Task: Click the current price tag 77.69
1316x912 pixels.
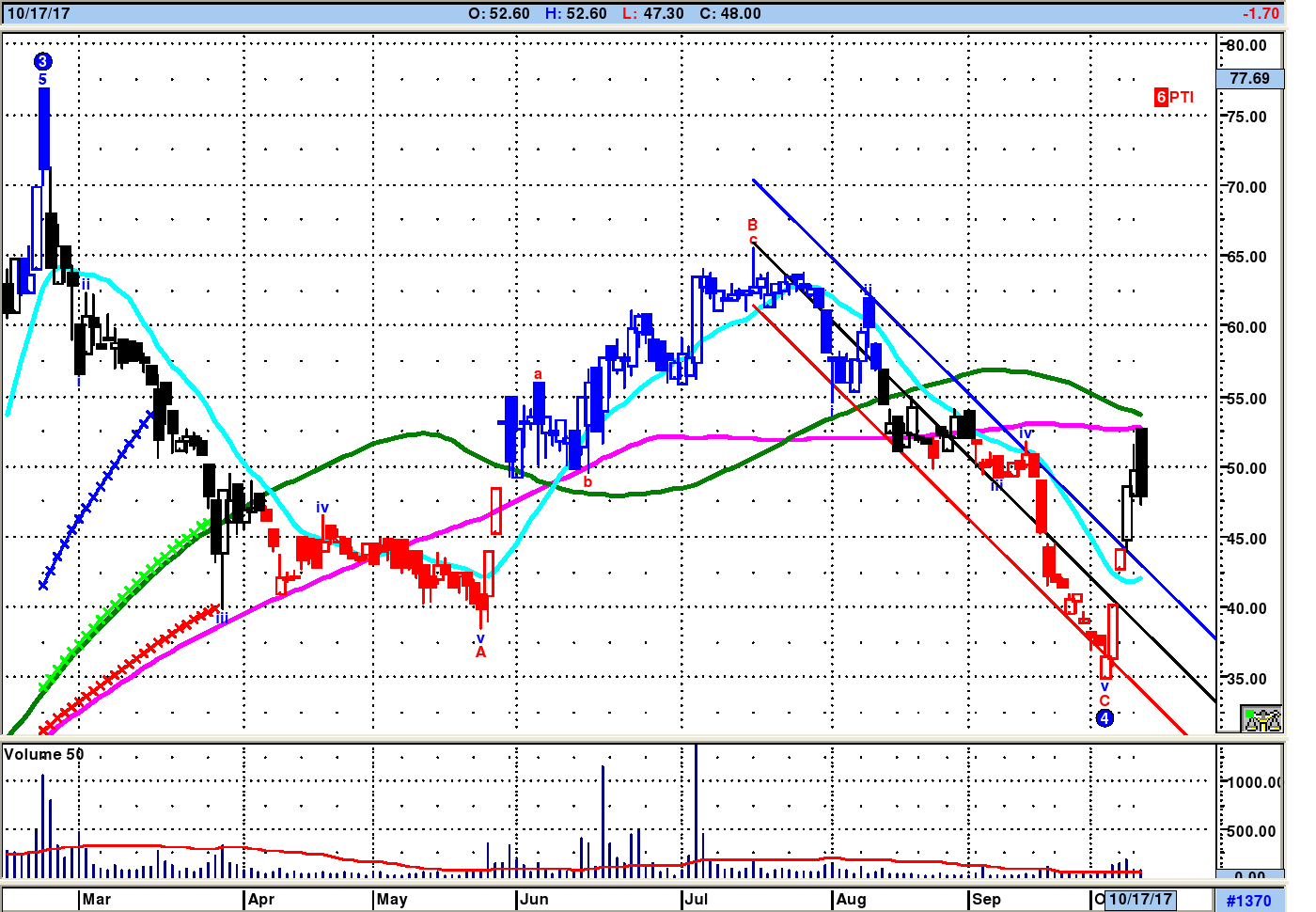Action: 1249,78
